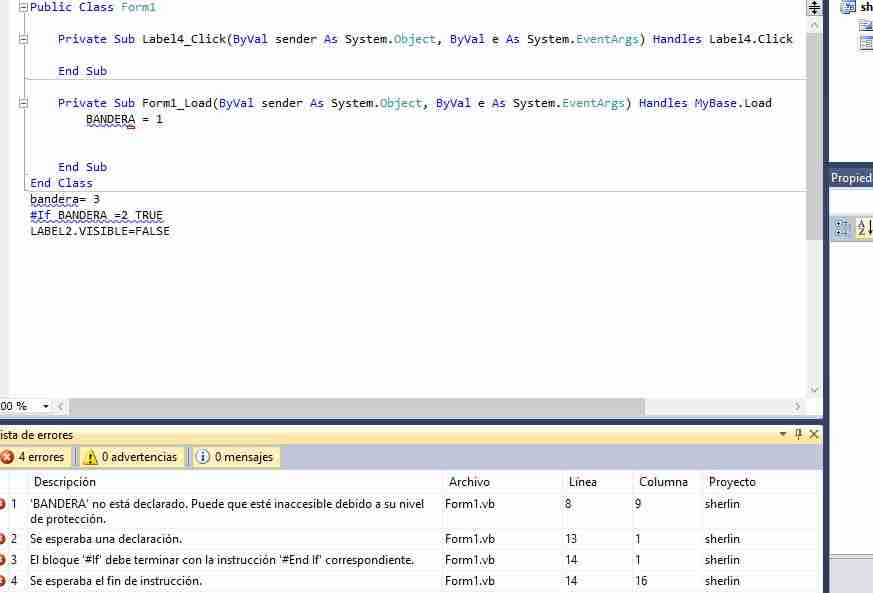
Task: Click the horizontal scrollbar right arrow
Action: click(x=797, y=406)
